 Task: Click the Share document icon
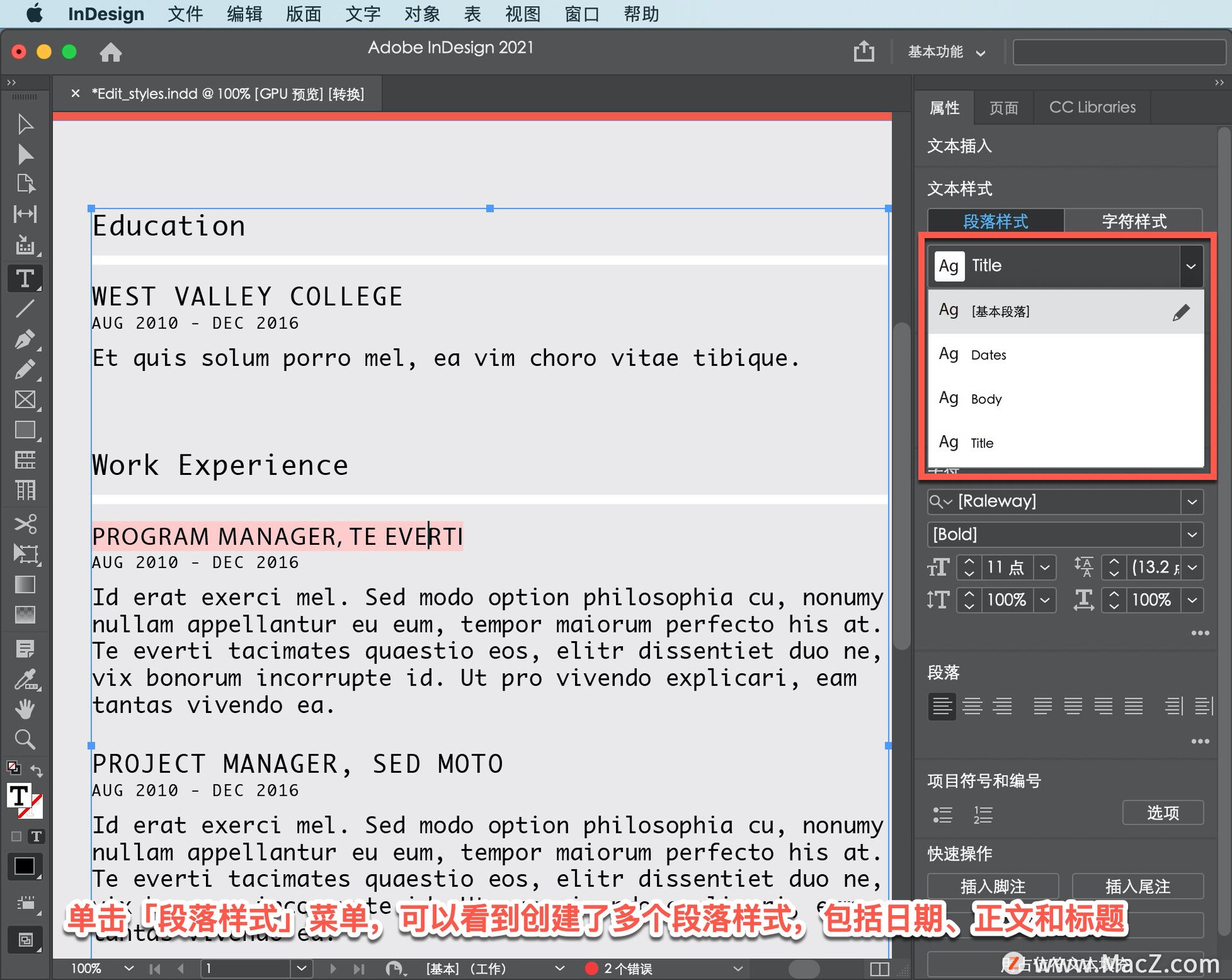click(x=864, y=51)
